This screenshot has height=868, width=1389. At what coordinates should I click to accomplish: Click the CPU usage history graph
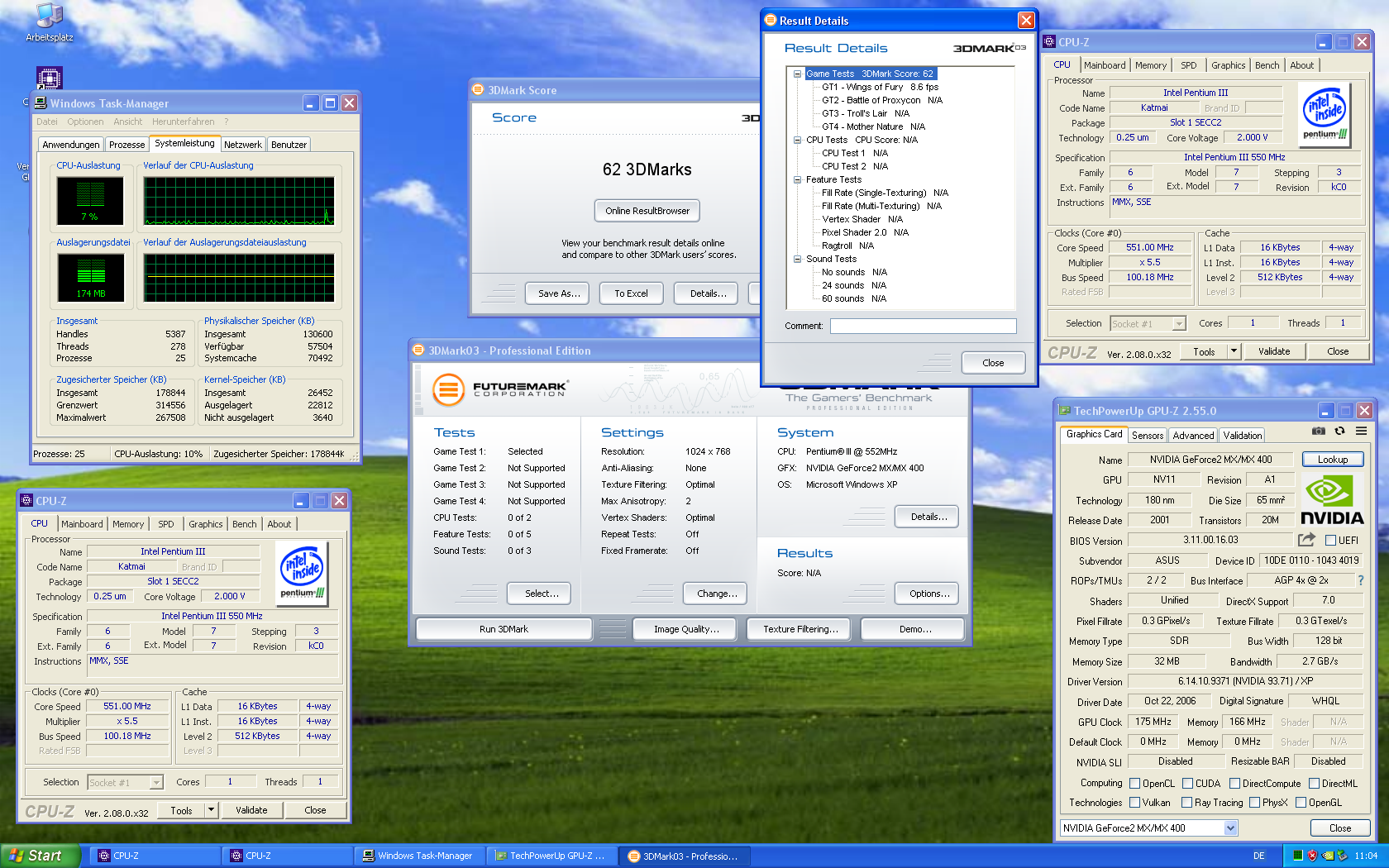[x=239, y=201]
